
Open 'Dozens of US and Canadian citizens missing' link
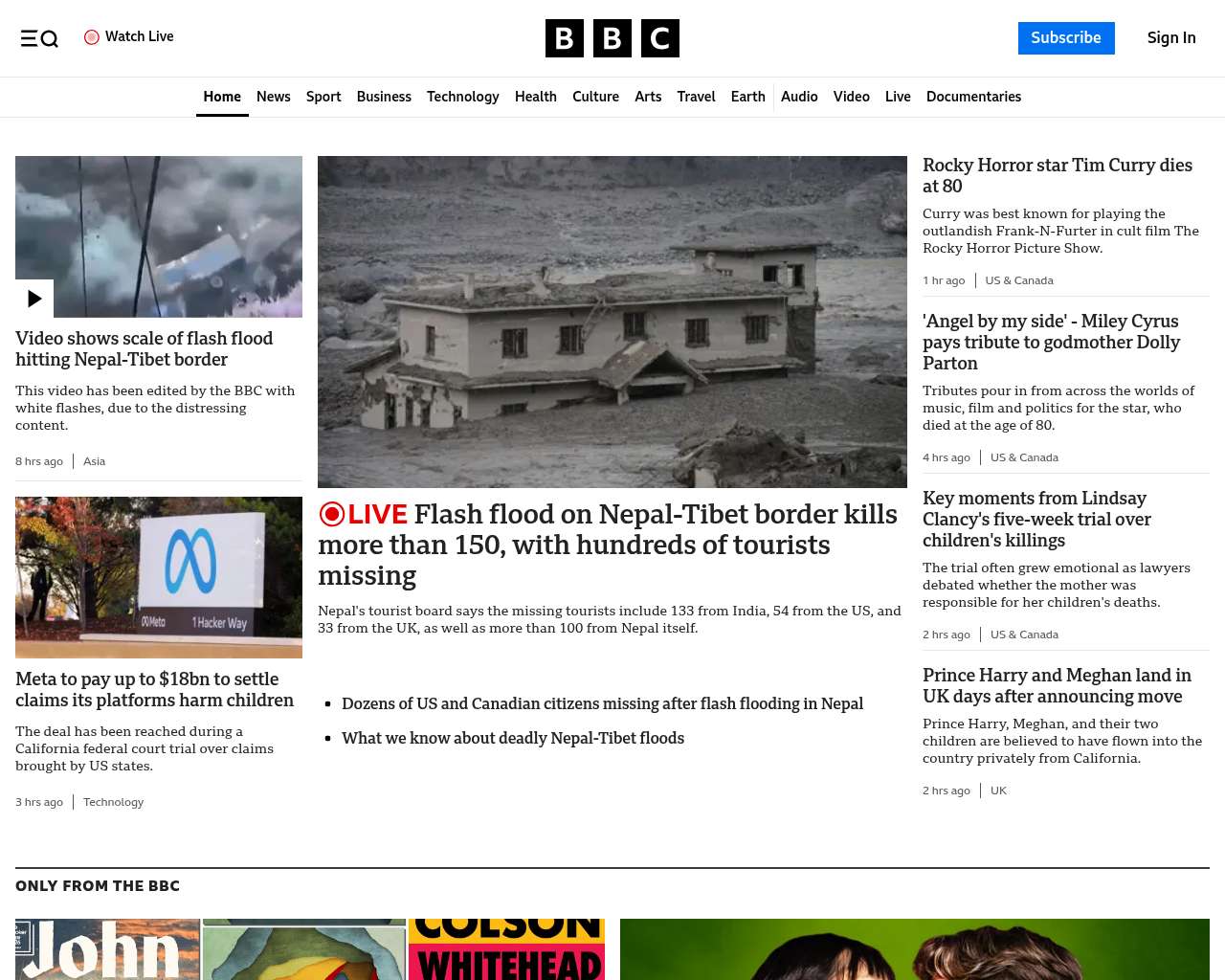[603, 703]
